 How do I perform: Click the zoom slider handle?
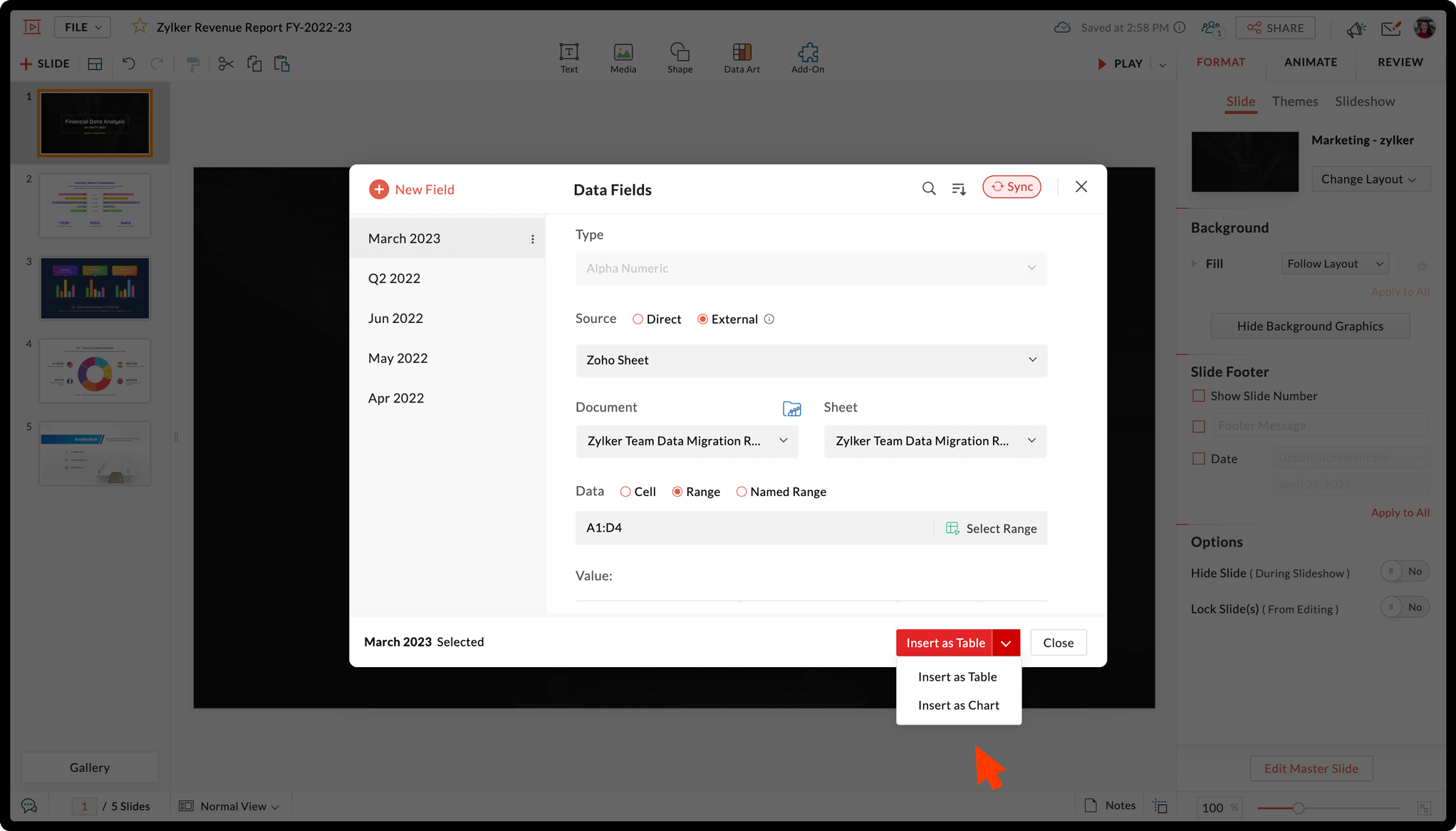1298,808
